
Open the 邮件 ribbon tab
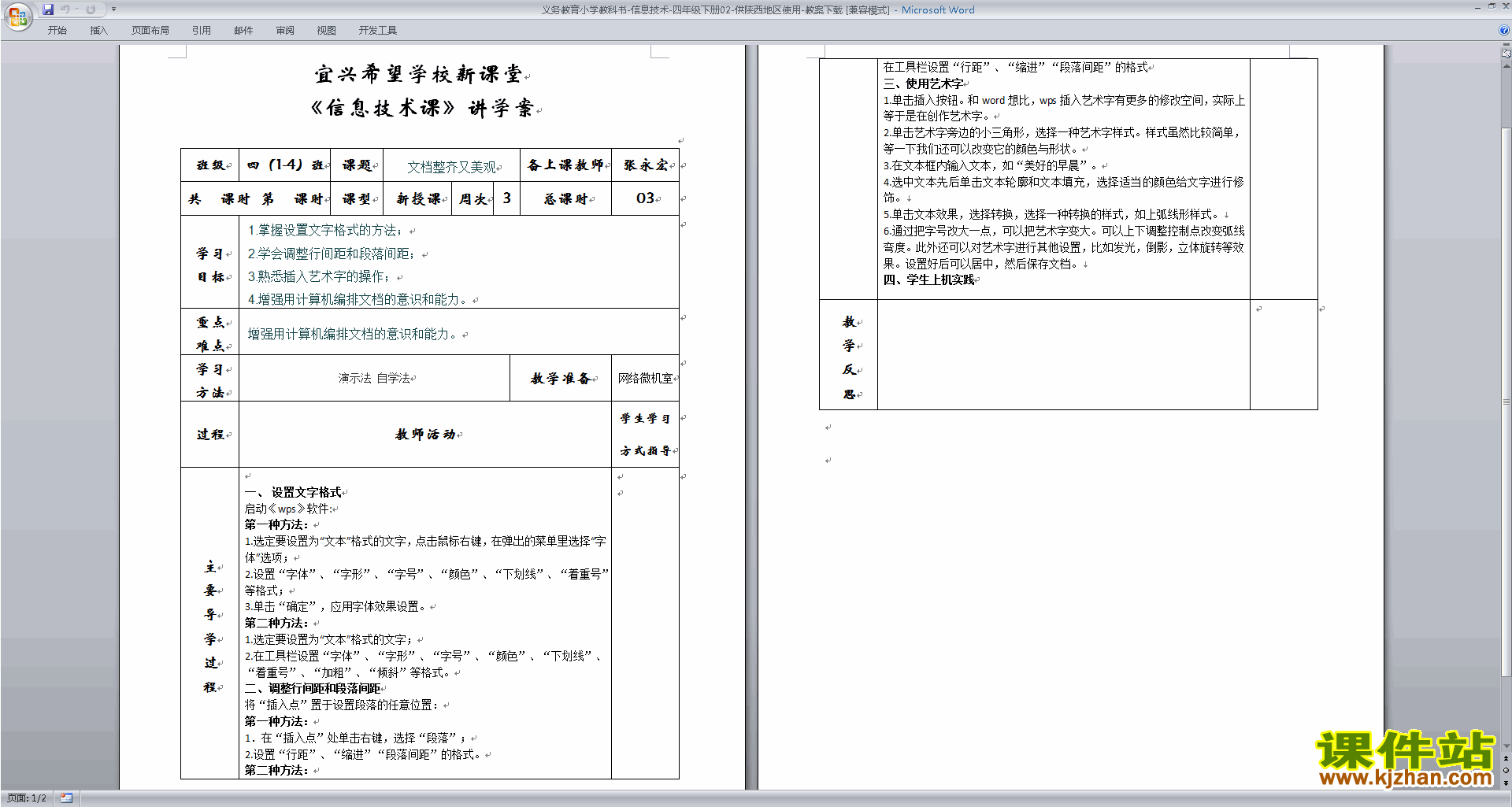click(243, 30)
